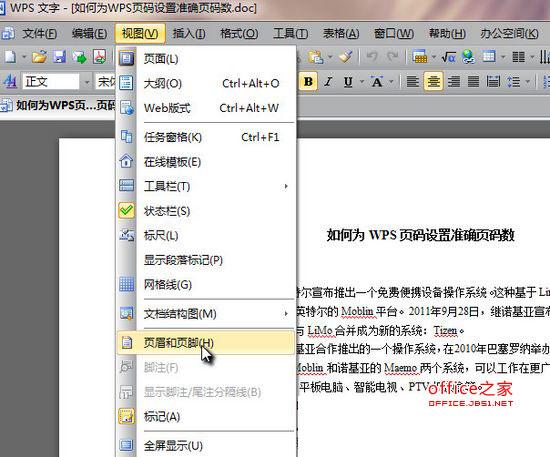This screenshot has height=457, width=550.
Task: Click the Insert formula square-root icon
Action: tap(448, 56)
